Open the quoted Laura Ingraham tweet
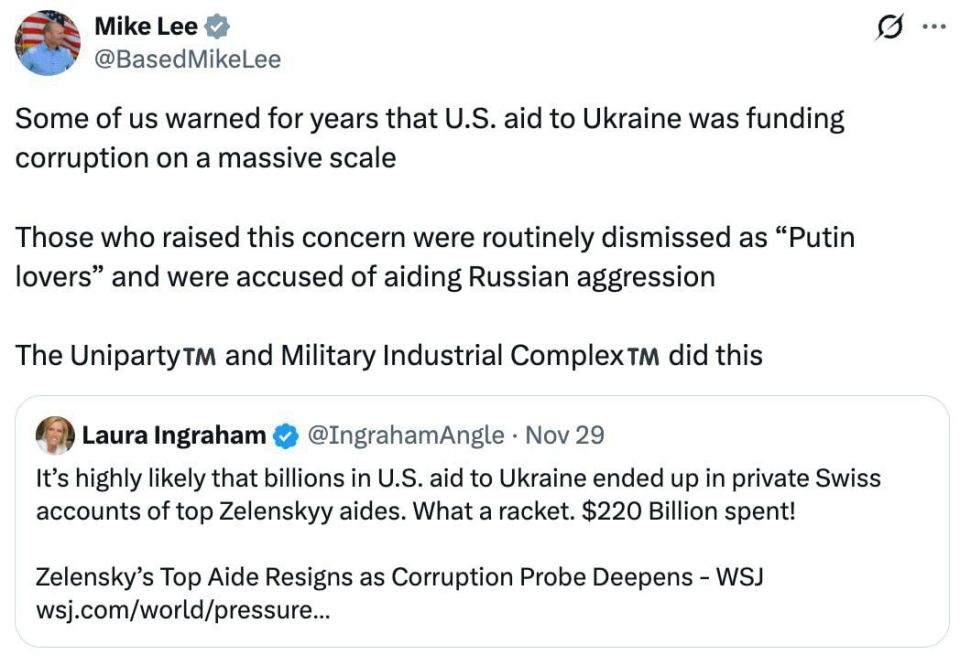 click(480, 510)
